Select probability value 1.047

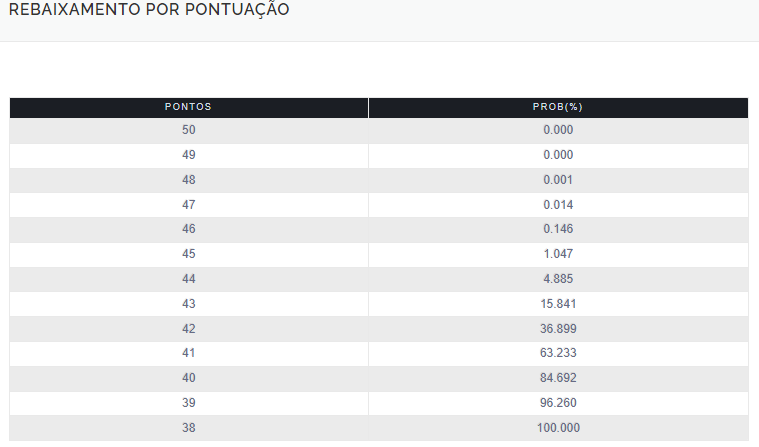pos(558,254)
